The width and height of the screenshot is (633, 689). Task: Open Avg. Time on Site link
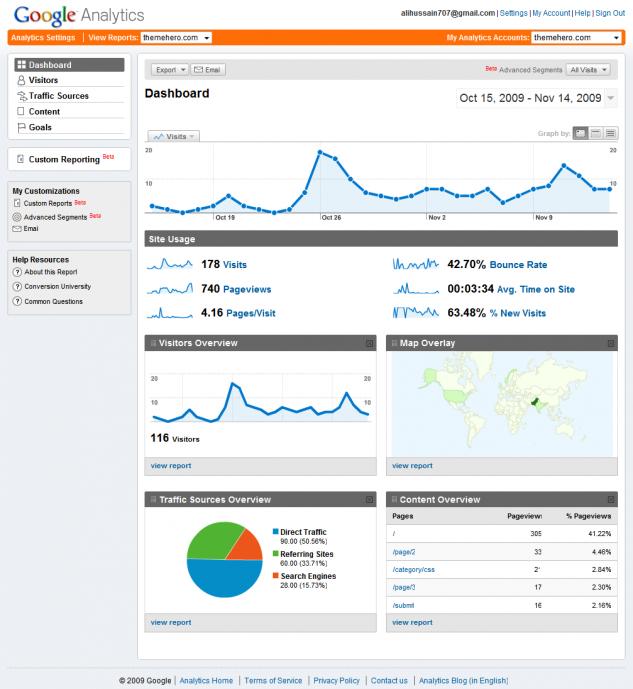536,289
